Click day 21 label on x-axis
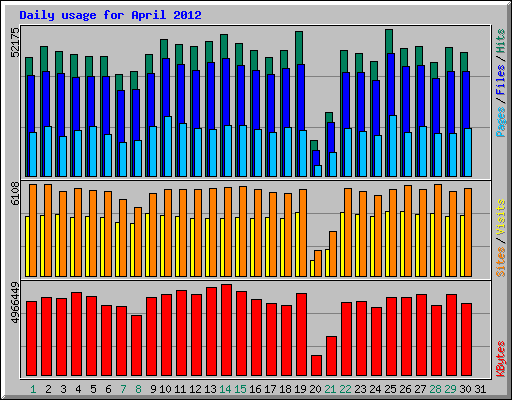 tap(330, 389)
